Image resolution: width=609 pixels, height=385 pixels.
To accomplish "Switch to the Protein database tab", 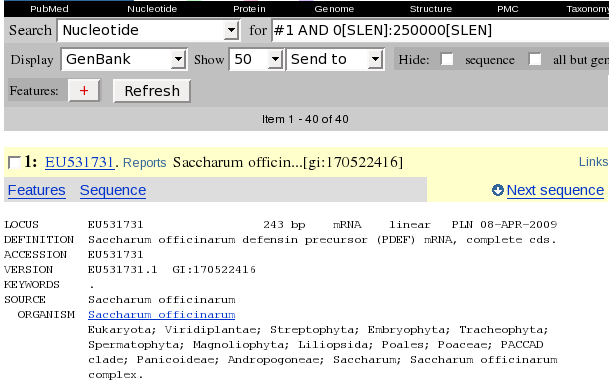I will tap(249, 9).
